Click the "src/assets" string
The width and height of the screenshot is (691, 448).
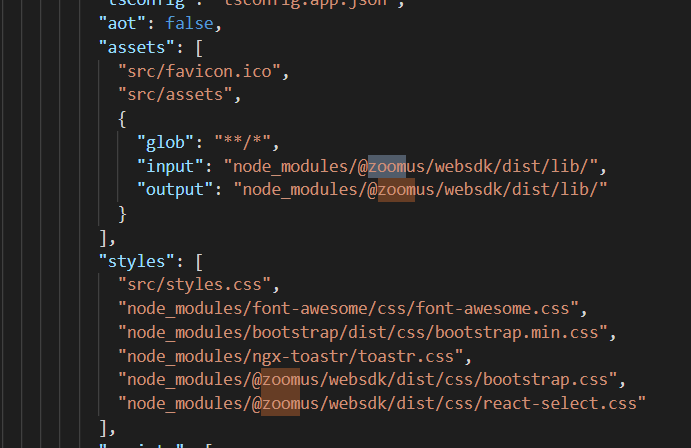click(x=175, y=94)
